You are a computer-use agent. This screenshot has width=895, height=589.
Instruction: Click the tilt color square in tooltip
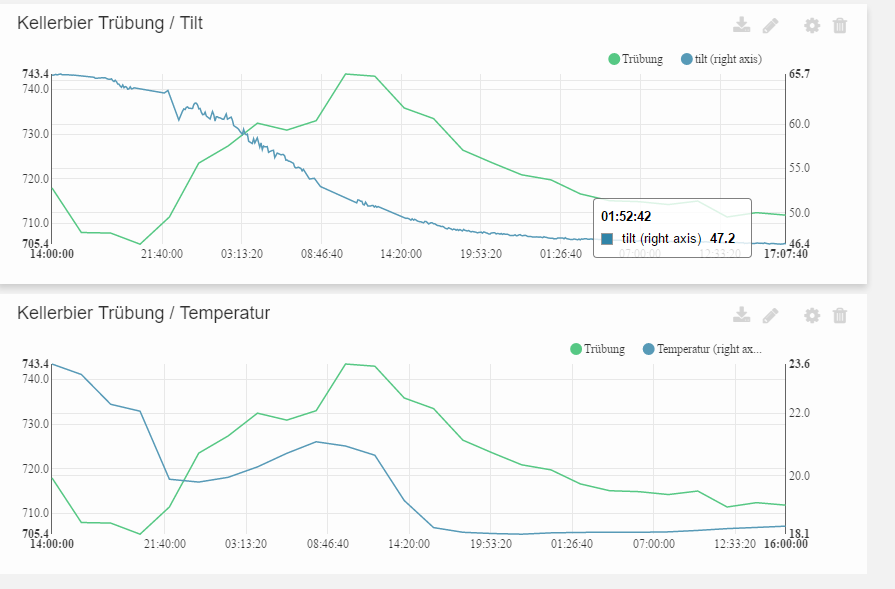coord(607,239)
